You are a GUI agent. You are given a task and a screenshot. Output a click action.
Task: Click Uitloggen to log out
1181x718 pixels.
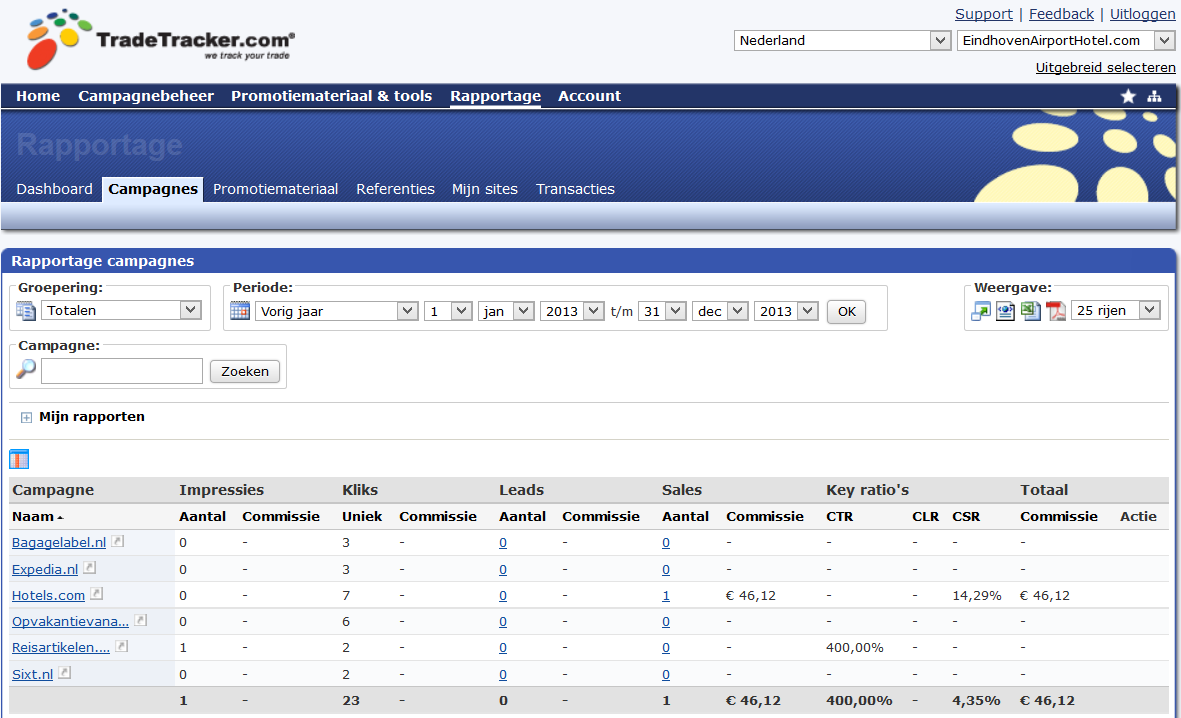[x=1143, y=14]
